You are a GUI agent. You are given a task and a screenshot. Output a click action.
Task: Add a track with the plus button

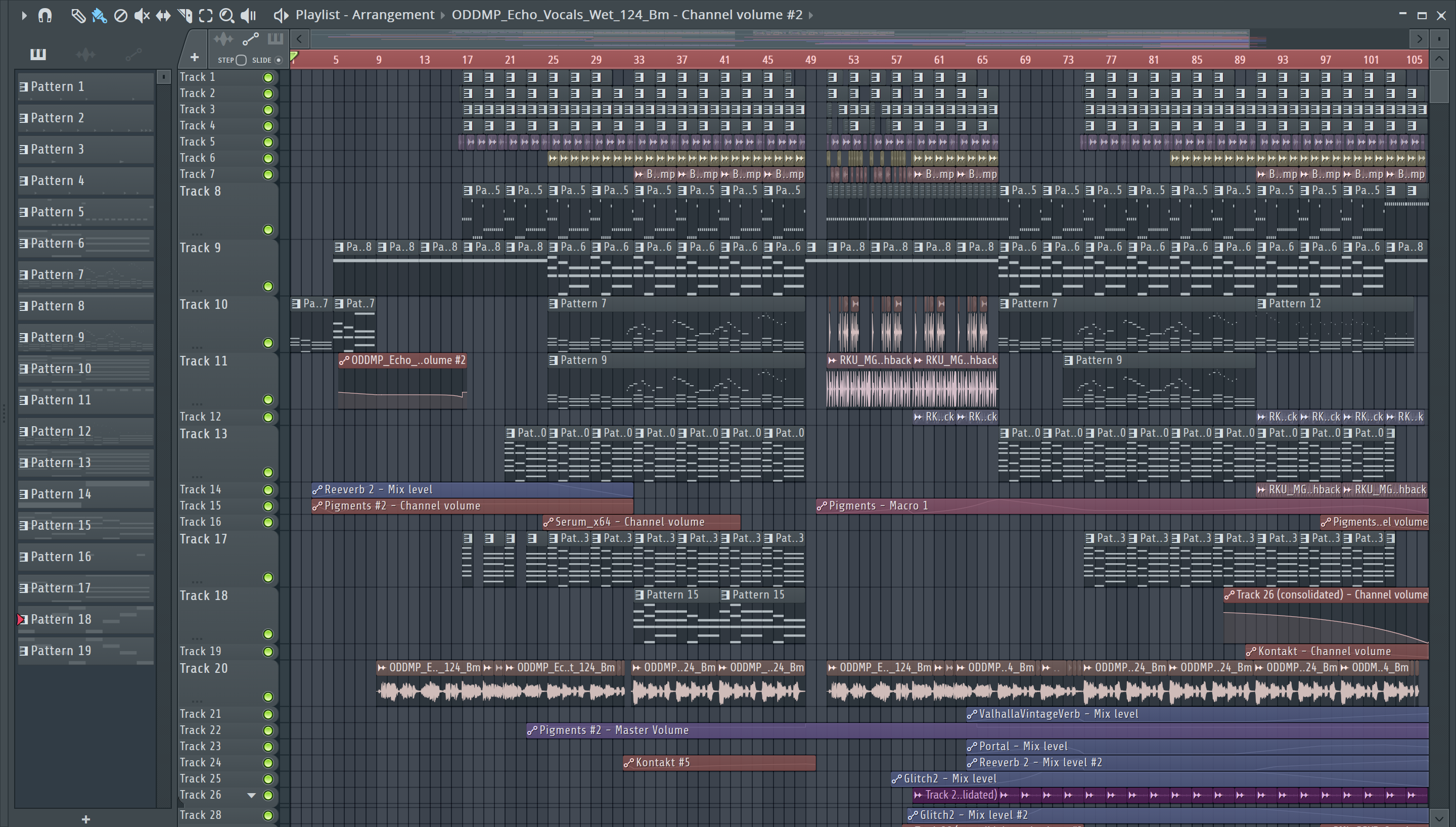[x=194, y=57]
